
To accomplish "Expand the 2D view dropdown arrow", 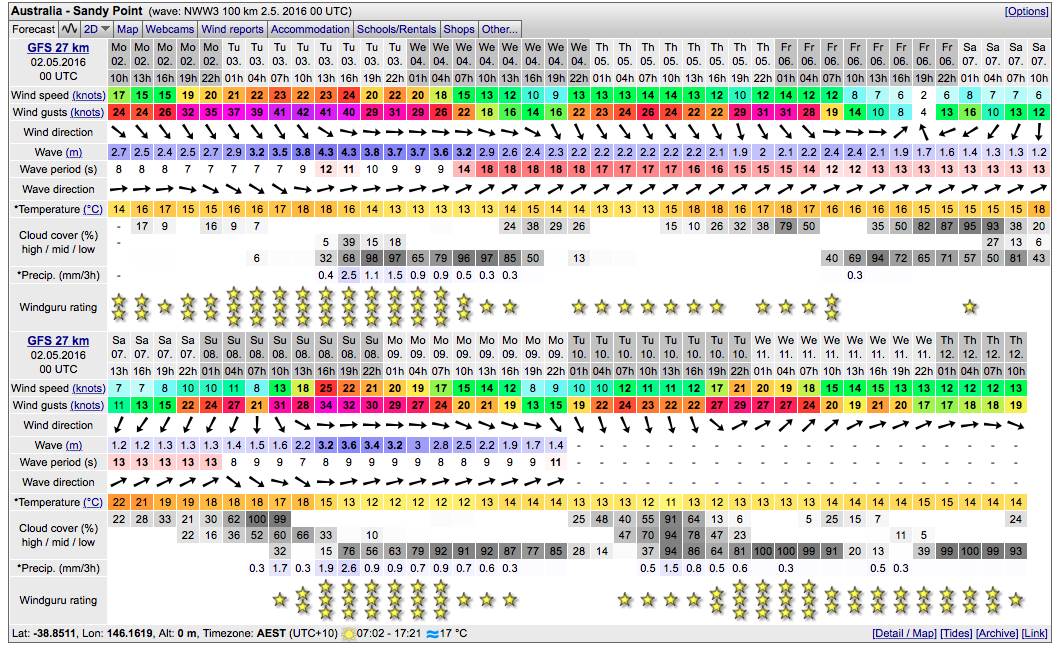I will [105, 29].
